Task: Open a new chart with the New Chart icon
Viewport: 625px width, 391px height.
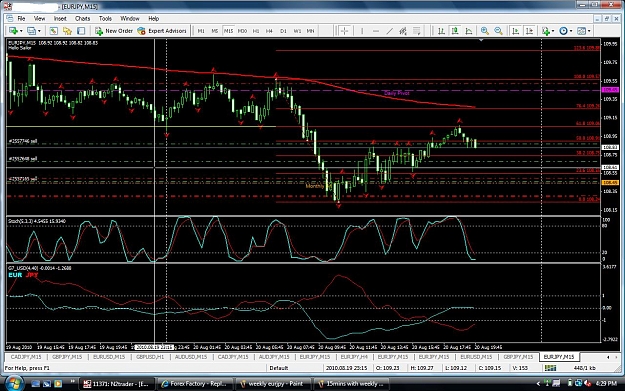Action: [13, 31]
